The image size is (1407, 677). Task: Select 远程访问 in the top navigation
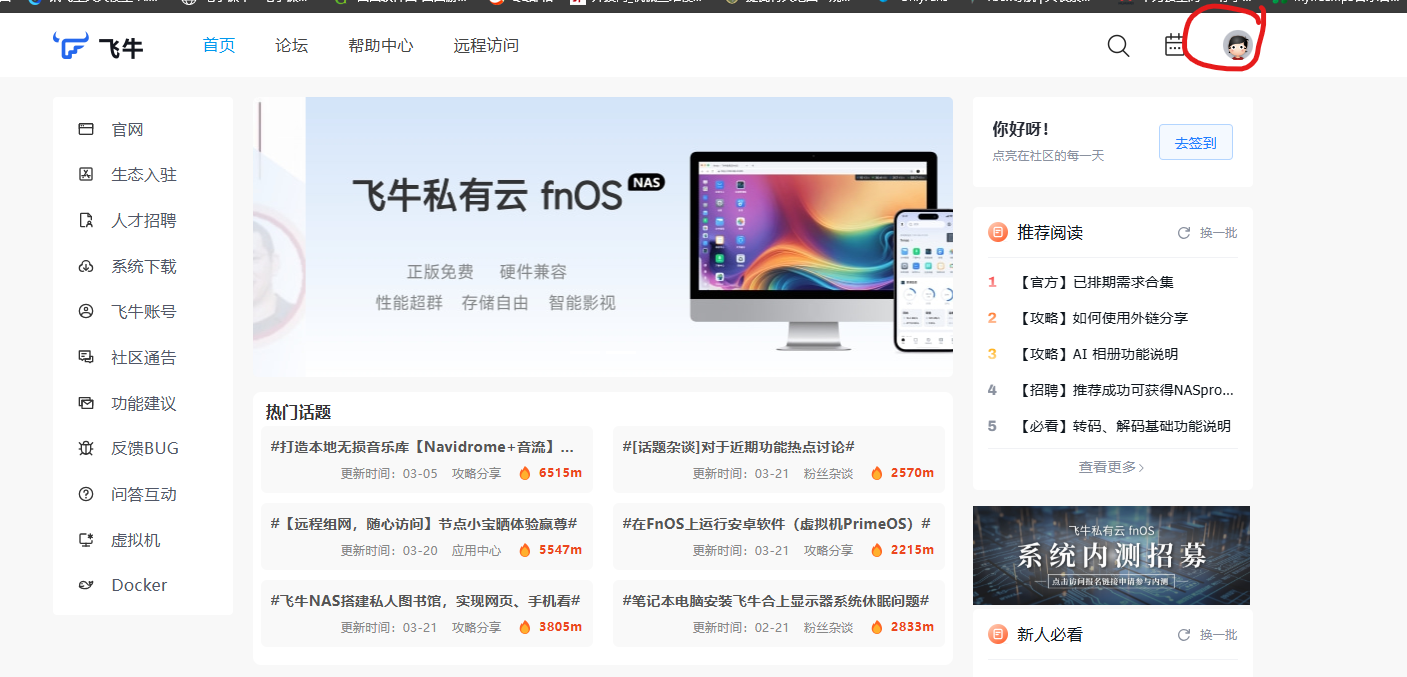(x=486, y=45)
